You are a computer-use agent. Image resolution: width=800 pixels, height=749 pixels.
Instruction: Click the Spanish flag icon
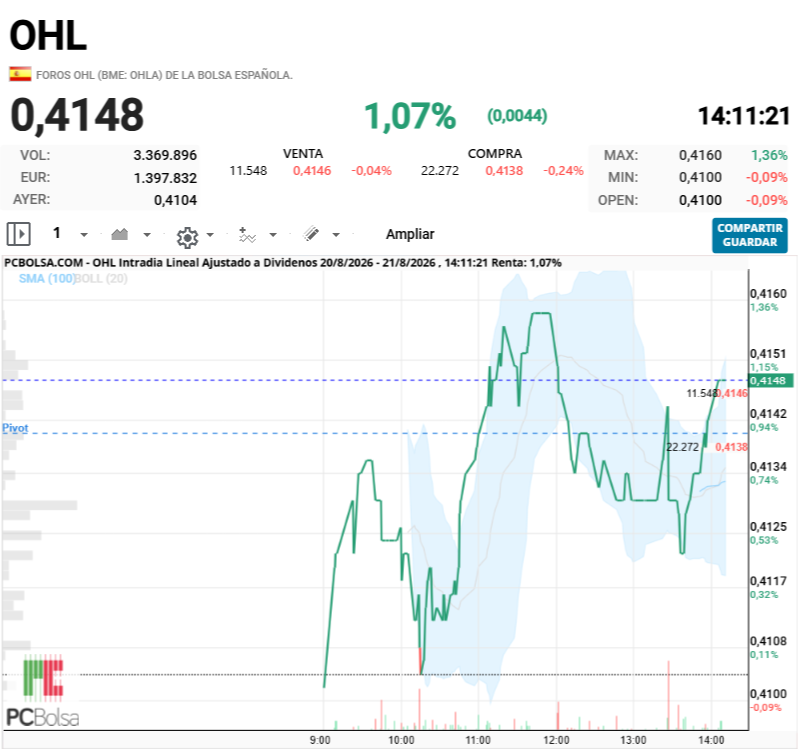20,74
